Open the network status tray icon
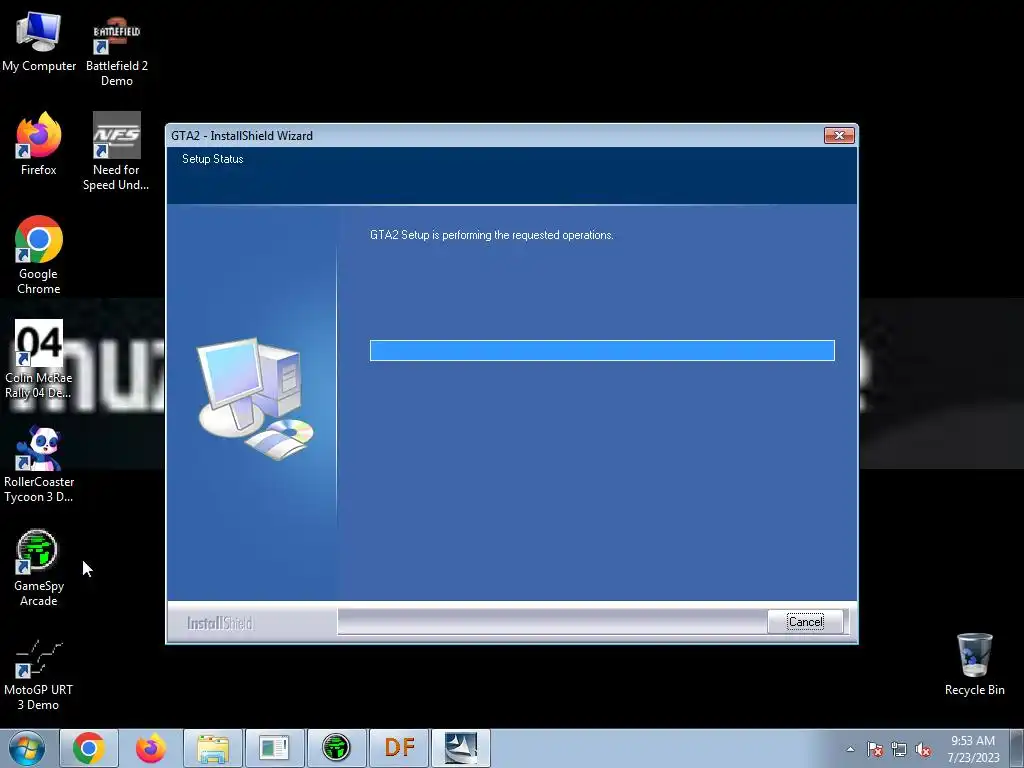The height and width of the screenshot is (768, 1024). tap(899, 749)
